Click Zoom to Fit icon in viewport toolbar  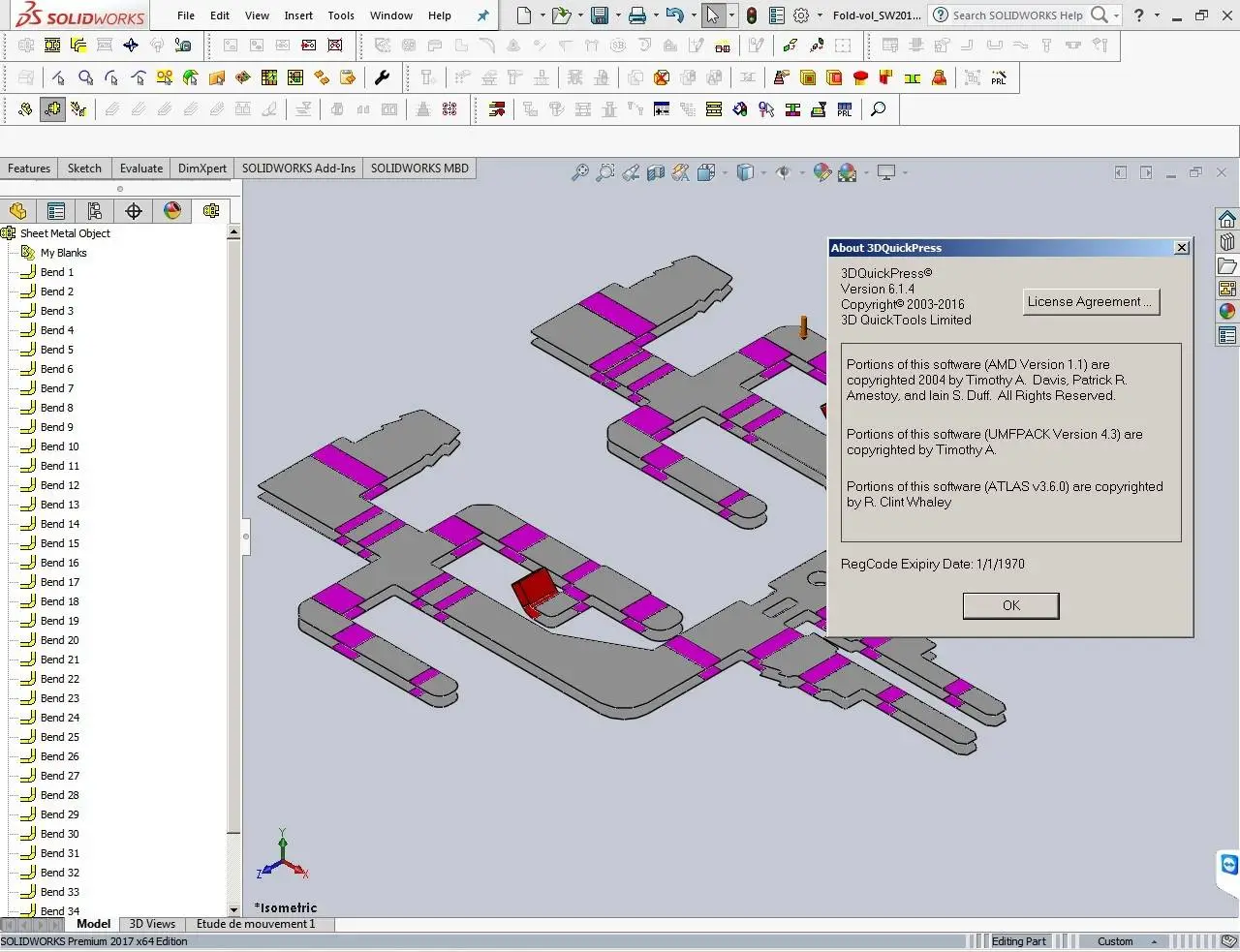[x=579, y=172]
